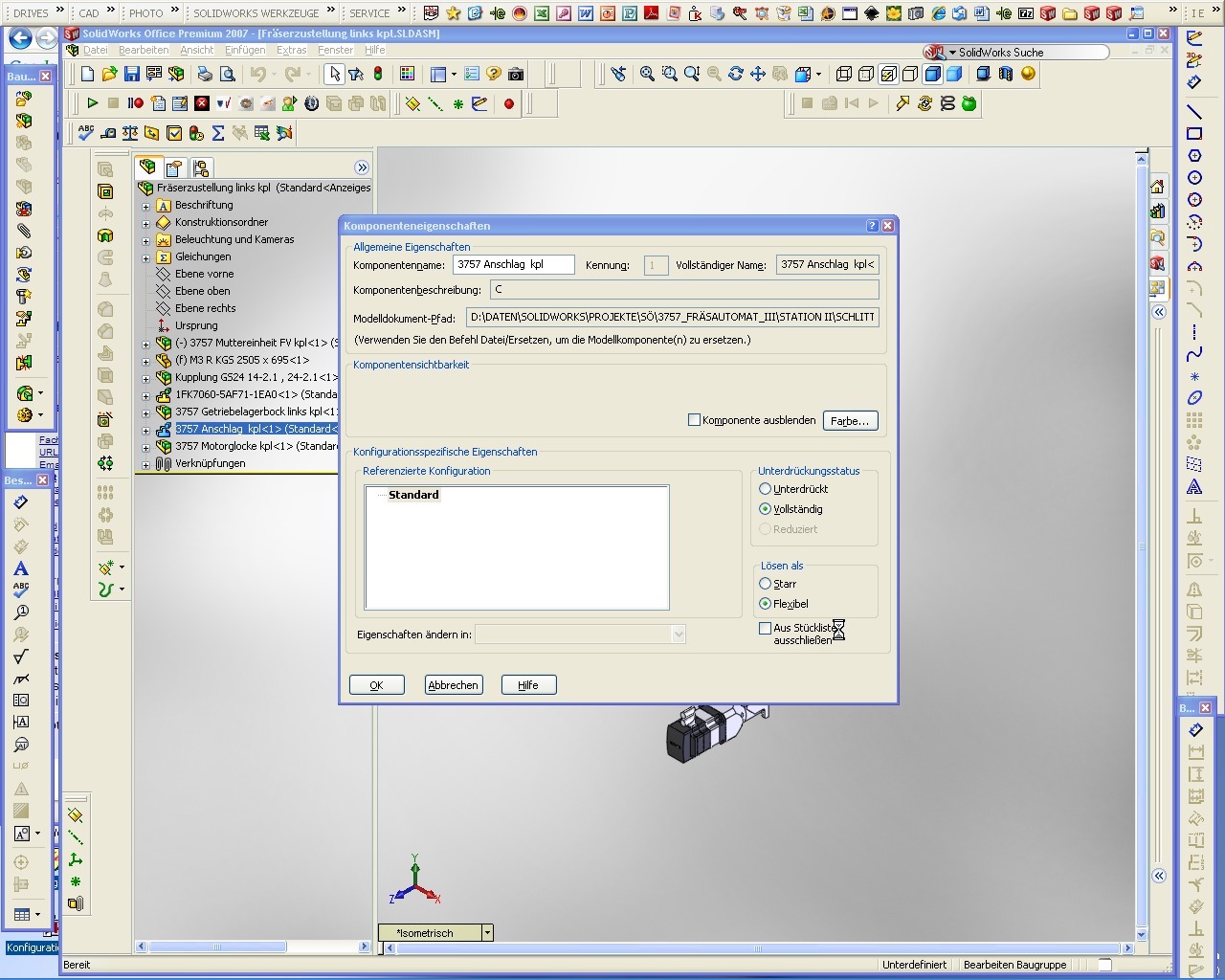Open the view orientation dropdown arrow beside Isometrisch
This screenshot has width=1225, height=980.
click(x=487, y=933)
